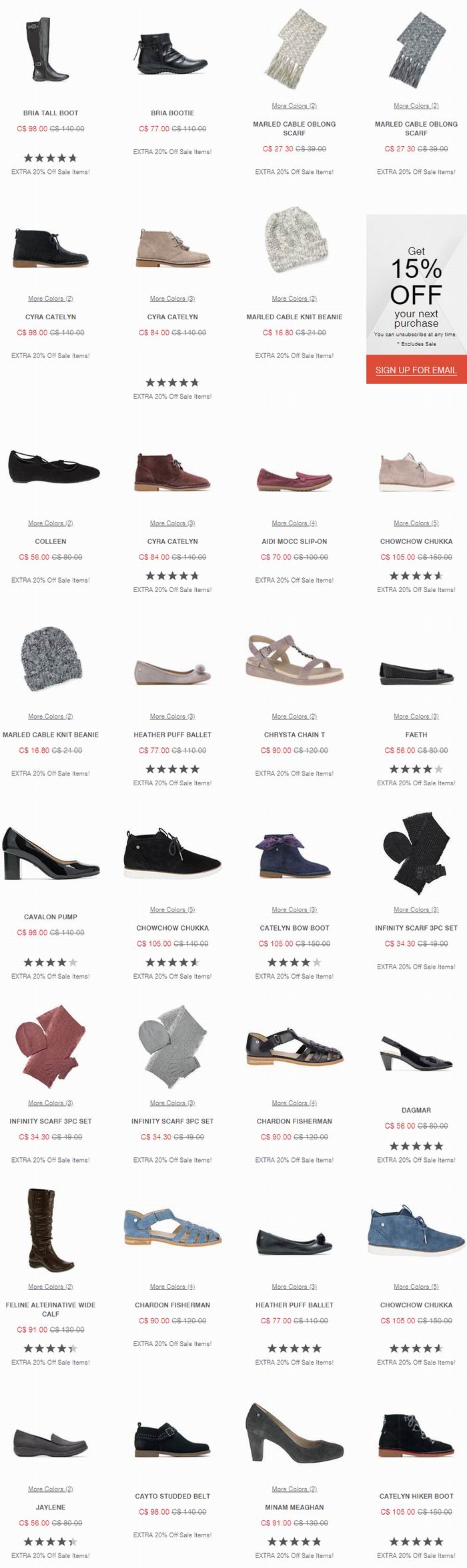Viewport: 467px width, 1568px height.
Task: Open Catelyn Hiker Boot product title
Action: coord(416,1496)
